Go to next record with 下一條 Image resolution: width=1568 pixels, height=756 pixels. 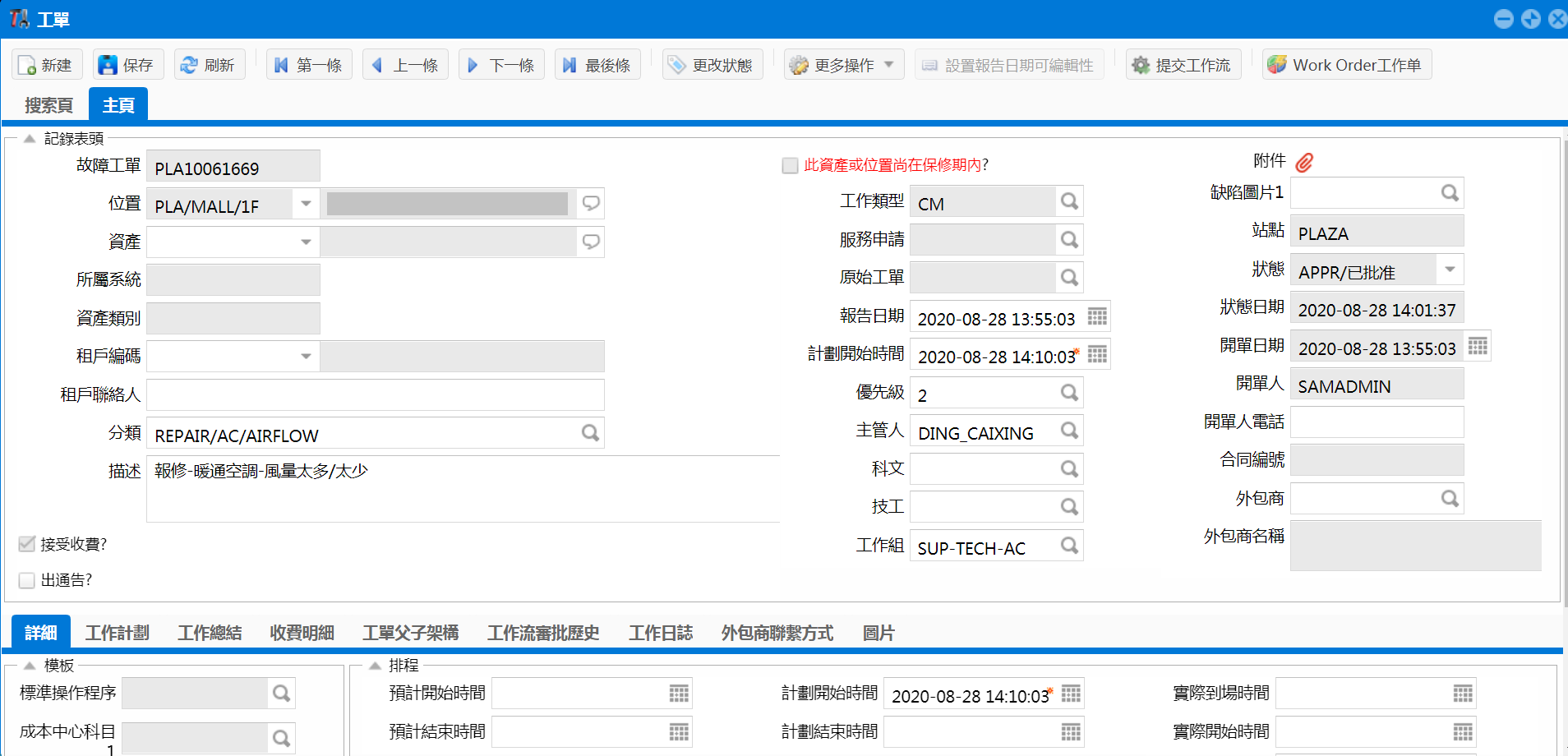501,65
